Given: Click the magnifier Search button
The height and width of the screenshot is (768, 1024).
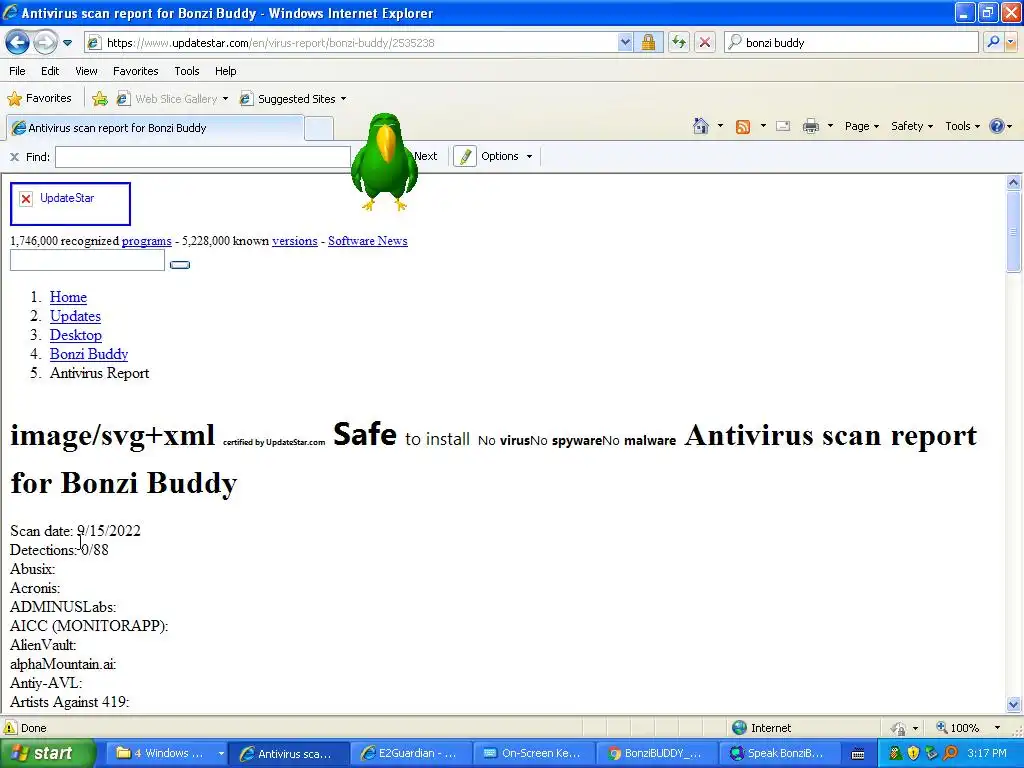Looking at the screenshot, I should pos(993,43).
